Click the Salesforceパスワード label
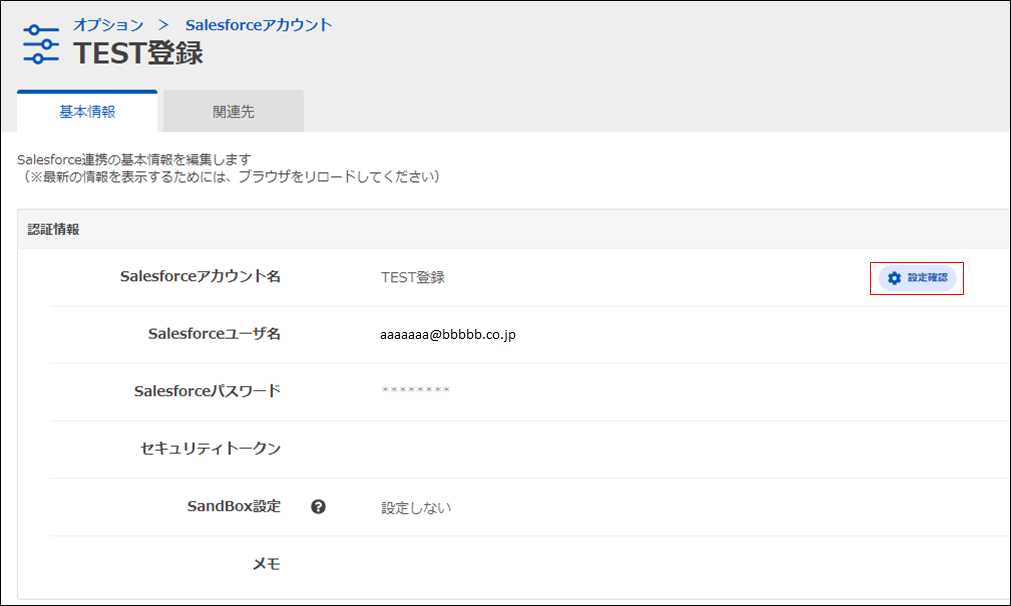1011x606 pixels. coord(208,391)
